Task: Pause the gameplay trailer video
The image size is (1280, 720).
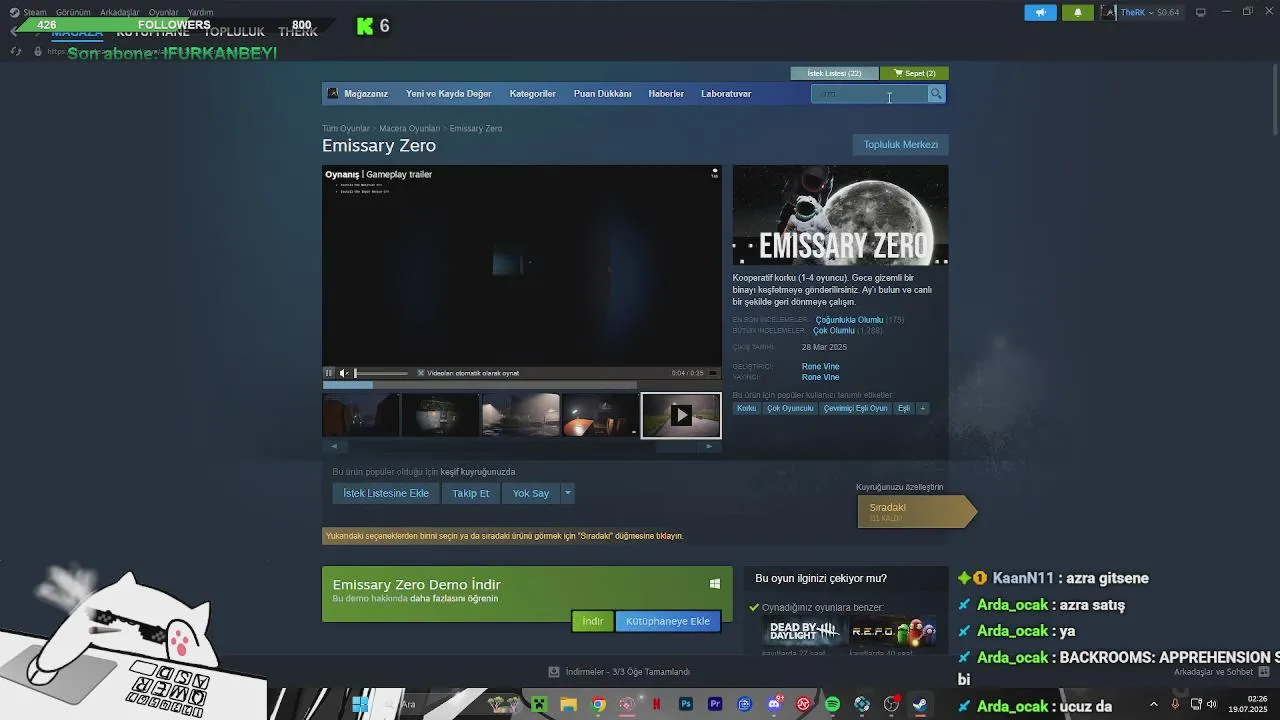Action: [x=328, y=373]
